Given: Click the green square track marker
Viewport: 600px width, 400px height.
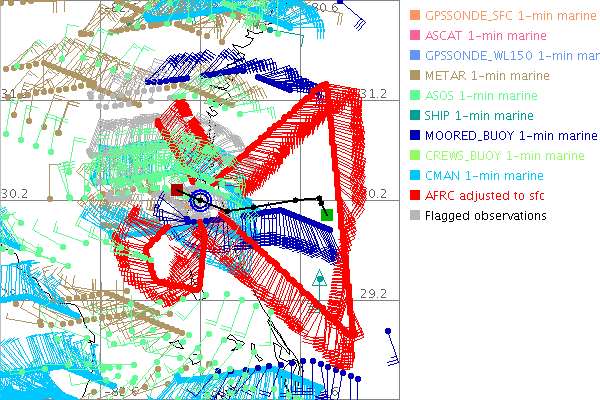Looking at the screenshot, I should [327, 214].
